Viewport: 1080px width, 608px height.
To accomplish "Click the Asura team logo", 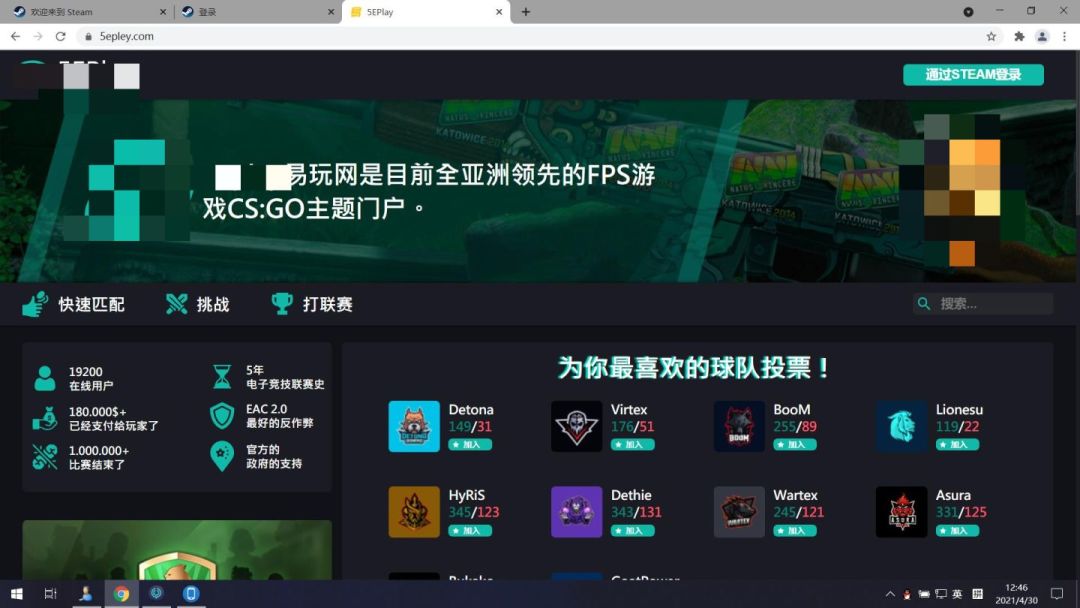I will tap(902, 512).
